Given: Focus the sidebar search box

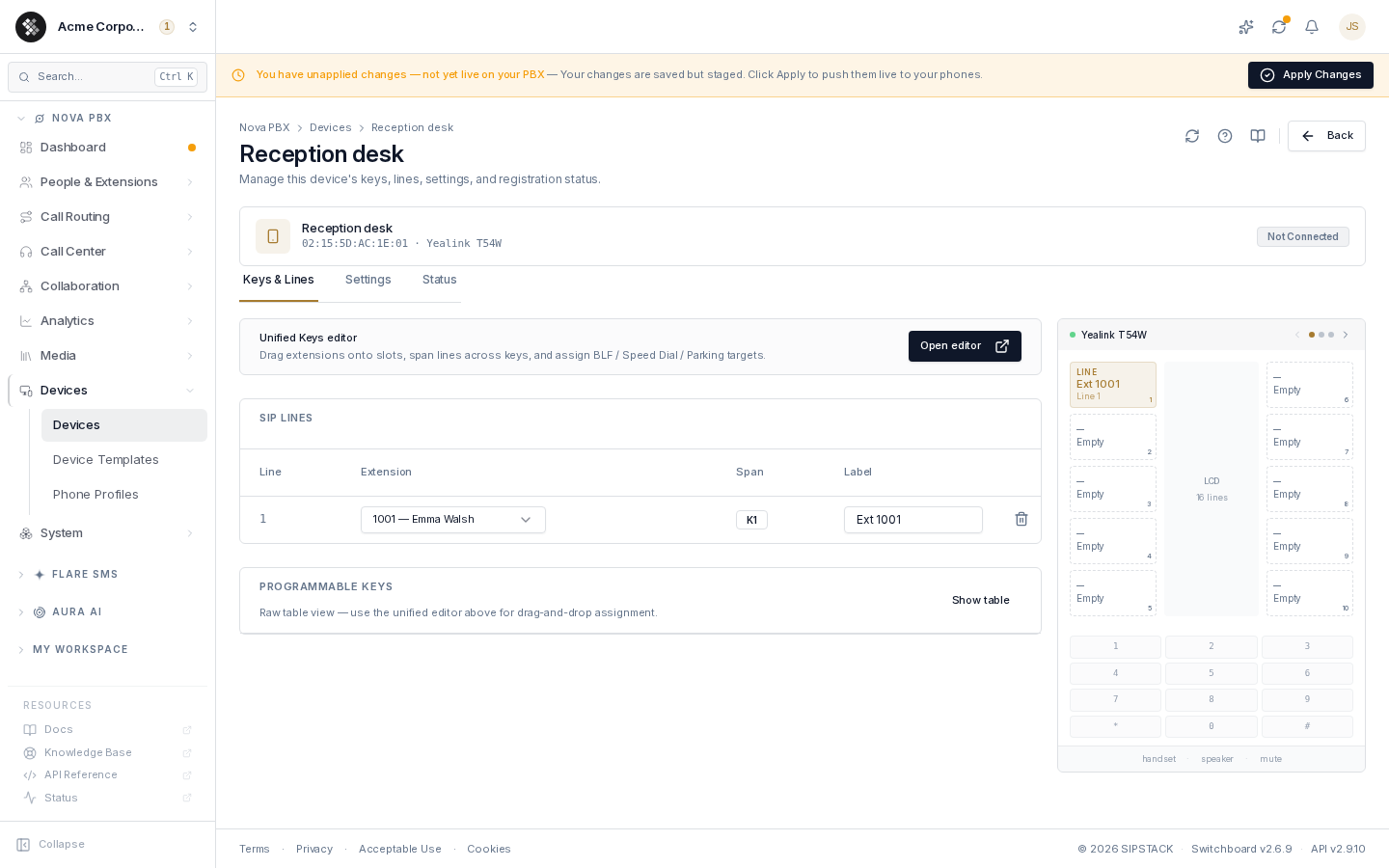Looking at the screenshot, I should click(107, 77).
